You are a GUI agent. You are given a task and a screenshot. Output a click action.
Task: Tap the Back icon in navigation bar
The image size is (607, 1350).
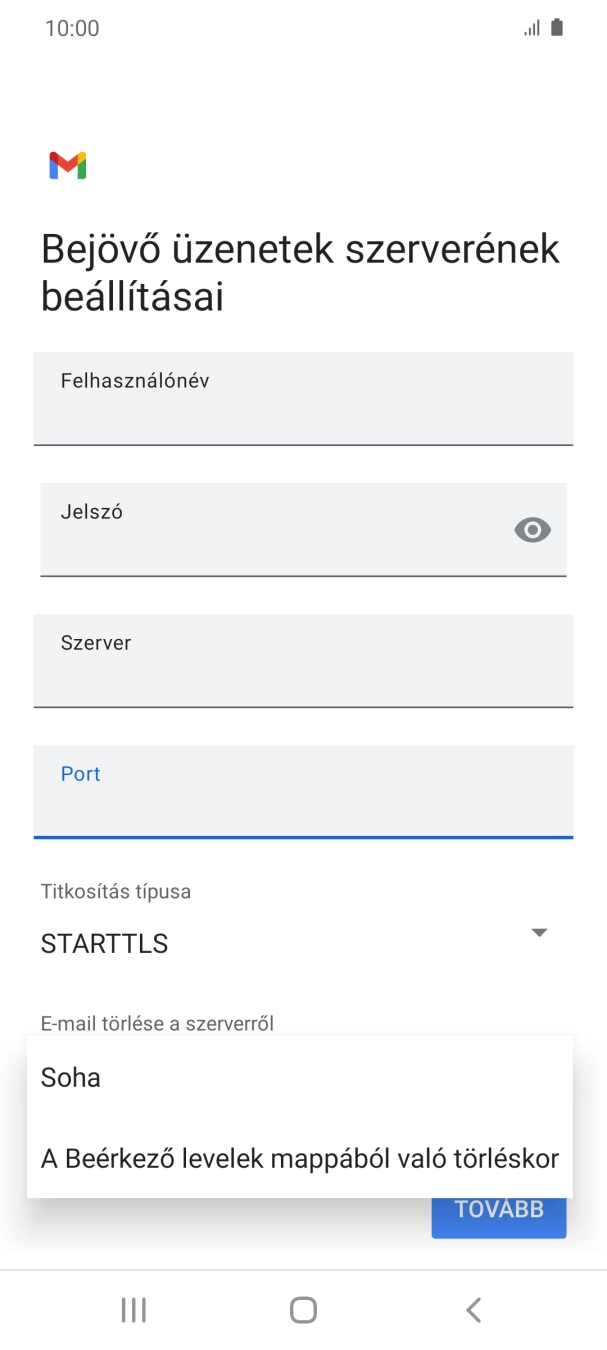(473, 1308)
